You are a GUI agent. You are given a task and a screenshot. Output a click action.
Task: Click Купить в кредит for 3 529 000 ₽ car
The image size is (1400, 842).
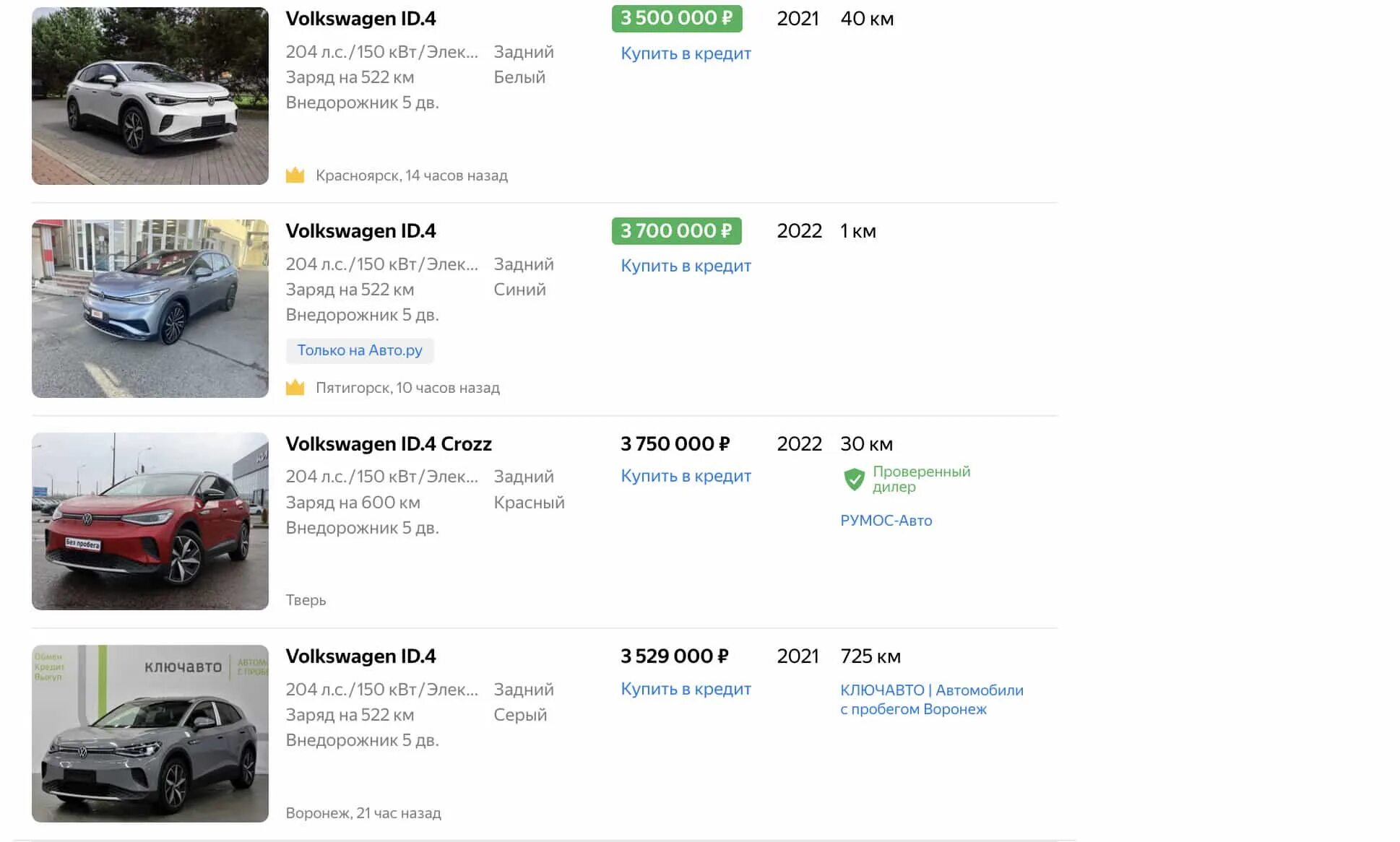pyautogui.click(x=686, y=689)
